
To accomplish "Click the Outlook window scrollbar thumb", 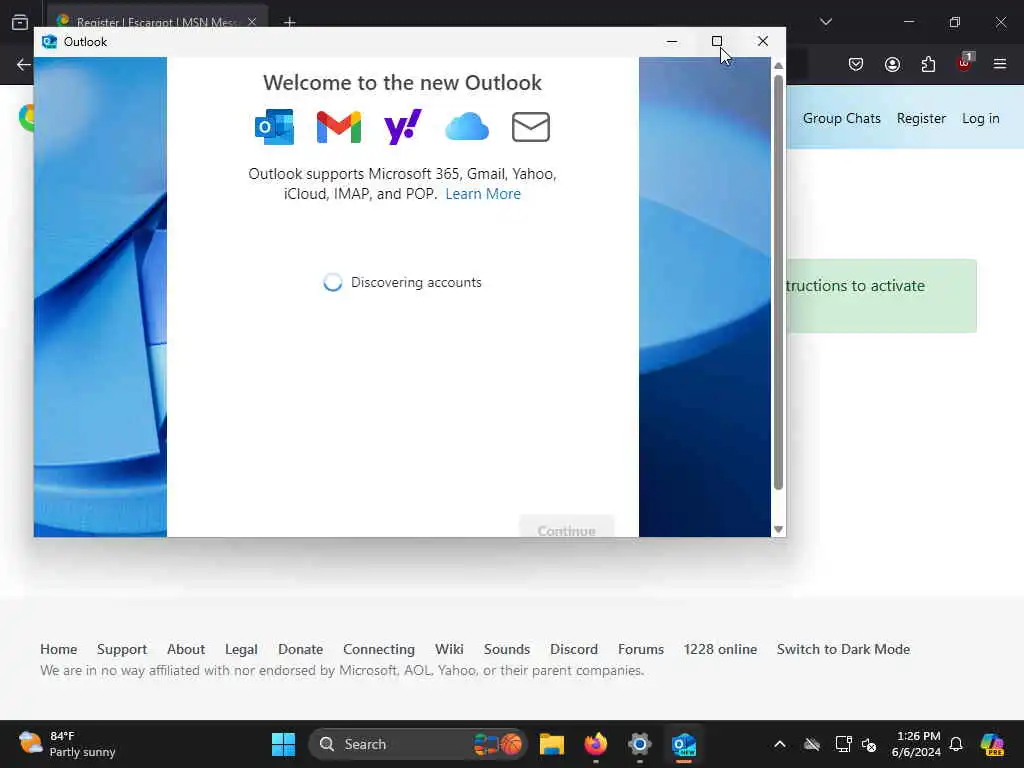I will pyautogui.click(x=778, y=282).
